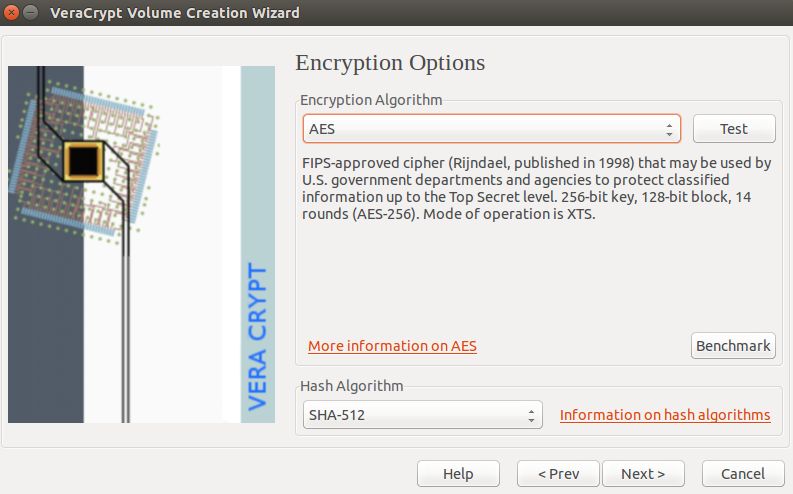Image resolution: width=793 pixels, height=494 pixels.
Task: Minimize the wizard window from the title bar
Action: pyautogui.click(x=31, y=12)
